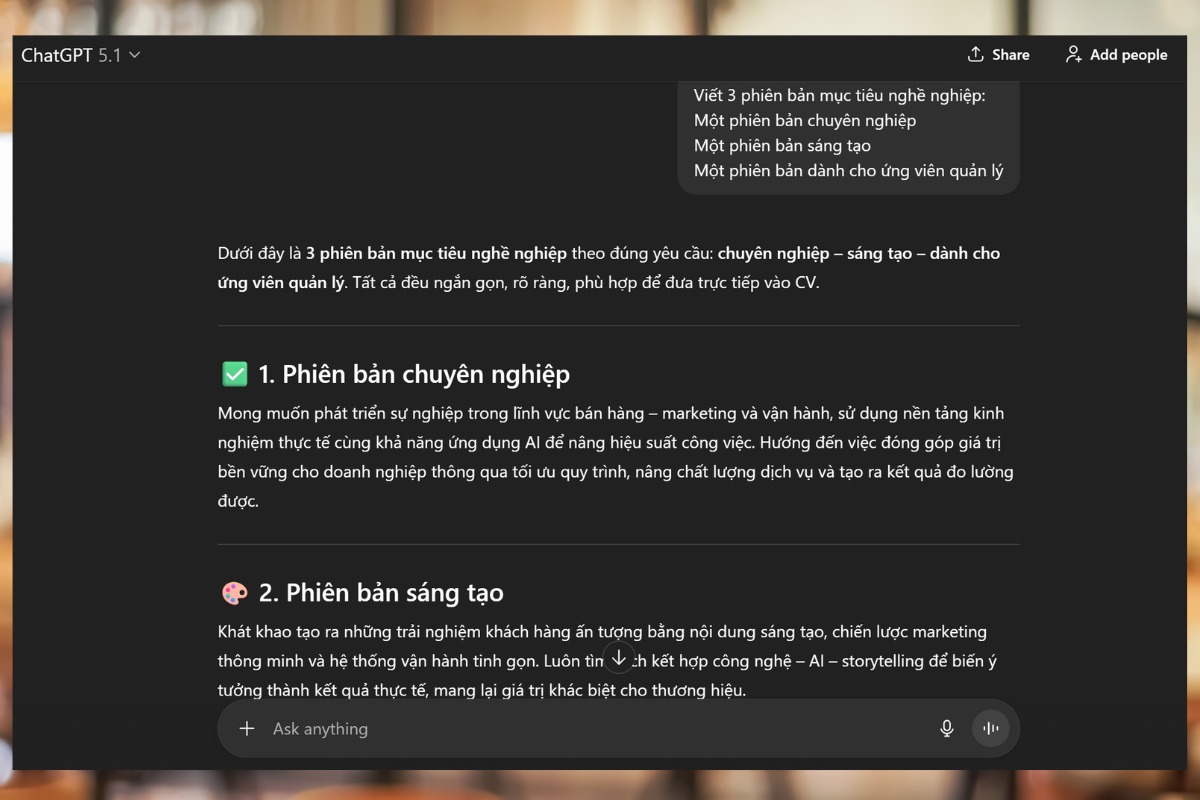Click the bold text 'ứng viên quản lý'
This screenshot has height=800, width=1200.
(281, 282)
